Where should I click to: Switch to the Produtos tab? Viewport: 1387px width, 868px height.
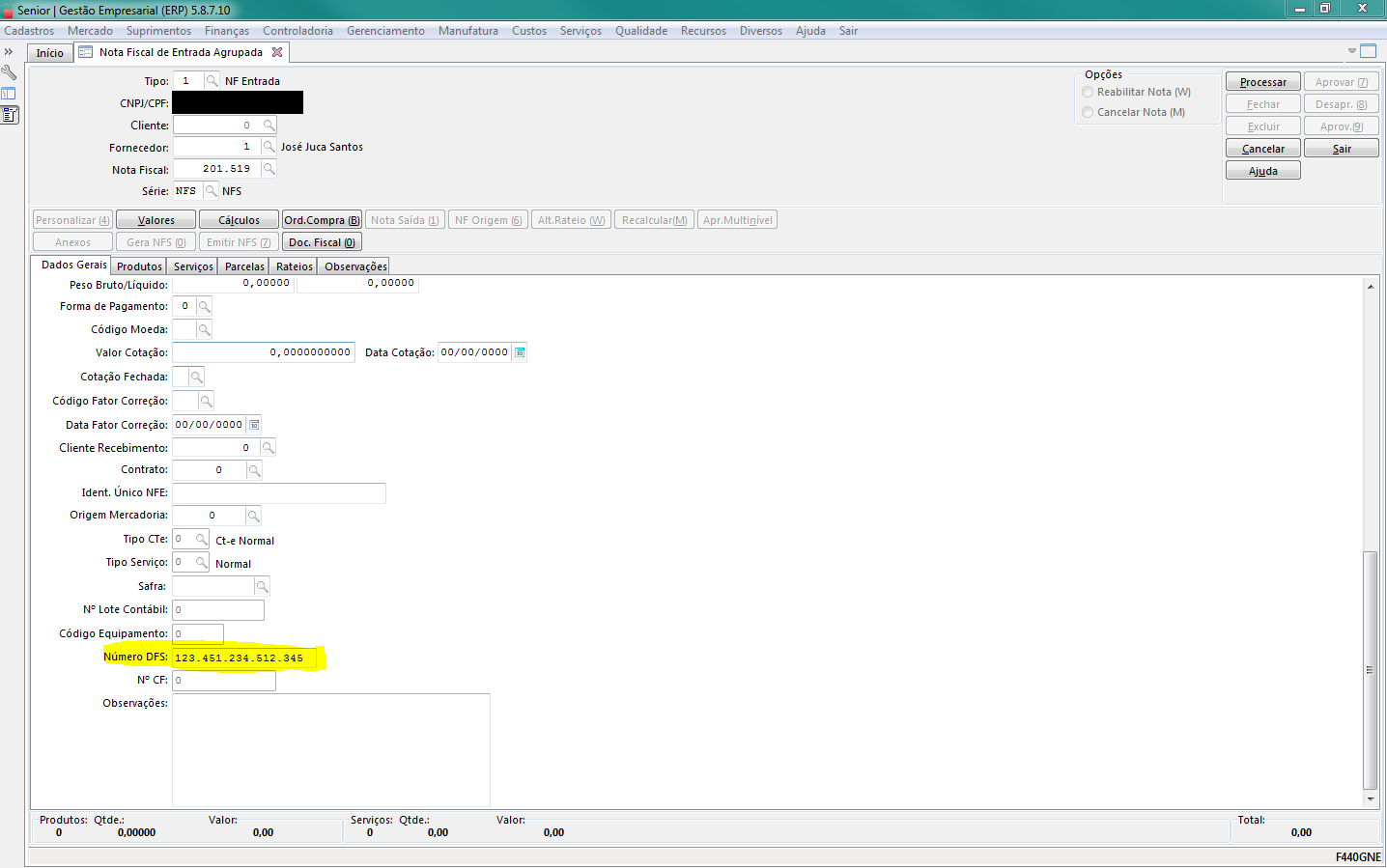(139, 266)
